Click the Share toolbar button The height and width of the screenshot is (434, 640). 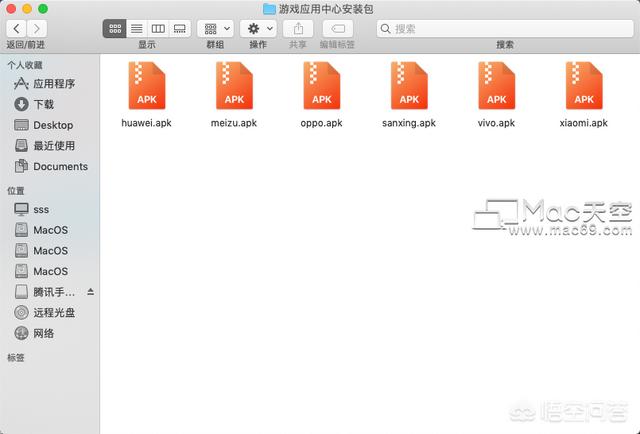point(298,29)
